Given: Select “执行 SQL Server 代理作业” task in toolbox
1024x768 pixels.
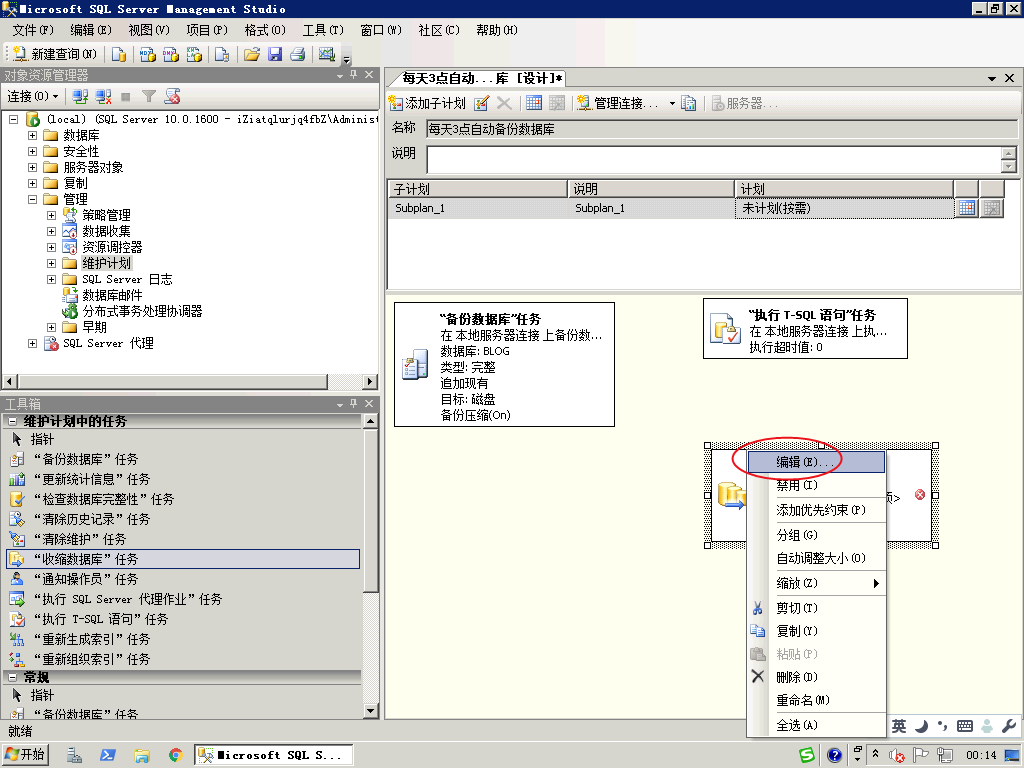Looking at the screenshot, I should click(184, 599).
